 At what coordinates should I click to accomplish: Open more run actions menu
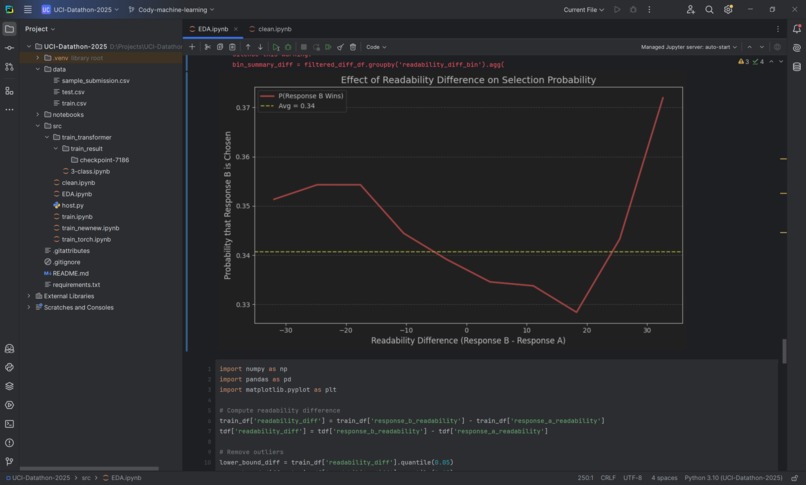649,9
